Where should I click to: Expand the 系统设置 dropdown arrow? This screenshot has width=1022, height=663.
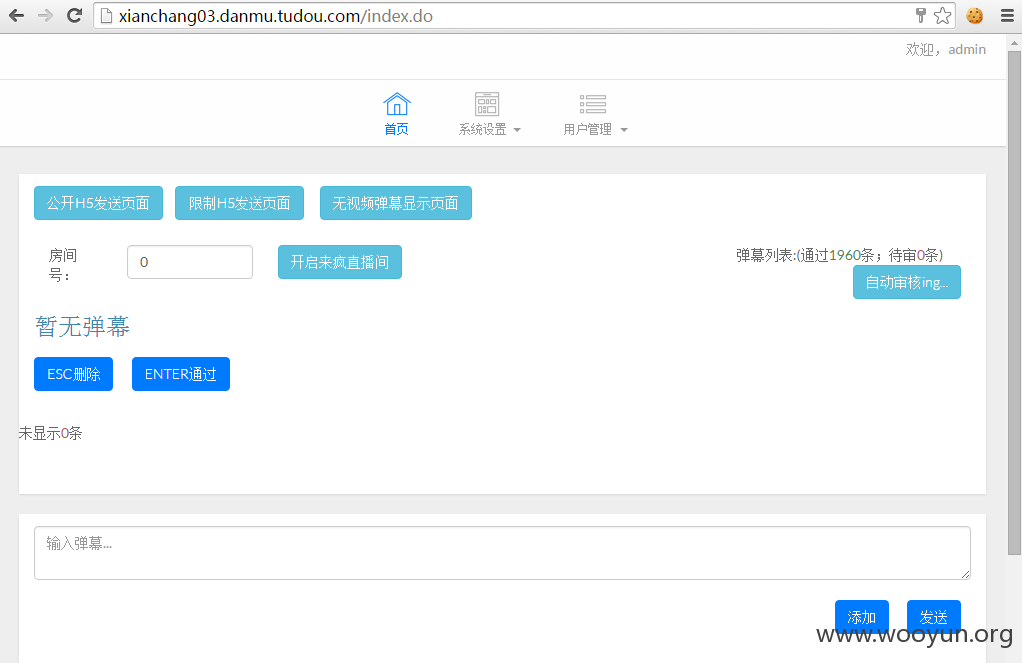(x=517, y=130)
